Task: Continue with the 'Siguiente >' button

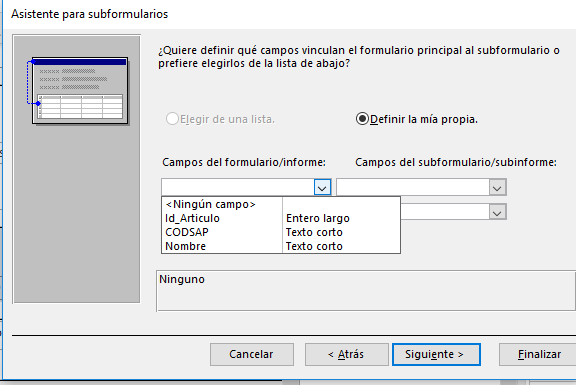Action: [436, 355]
